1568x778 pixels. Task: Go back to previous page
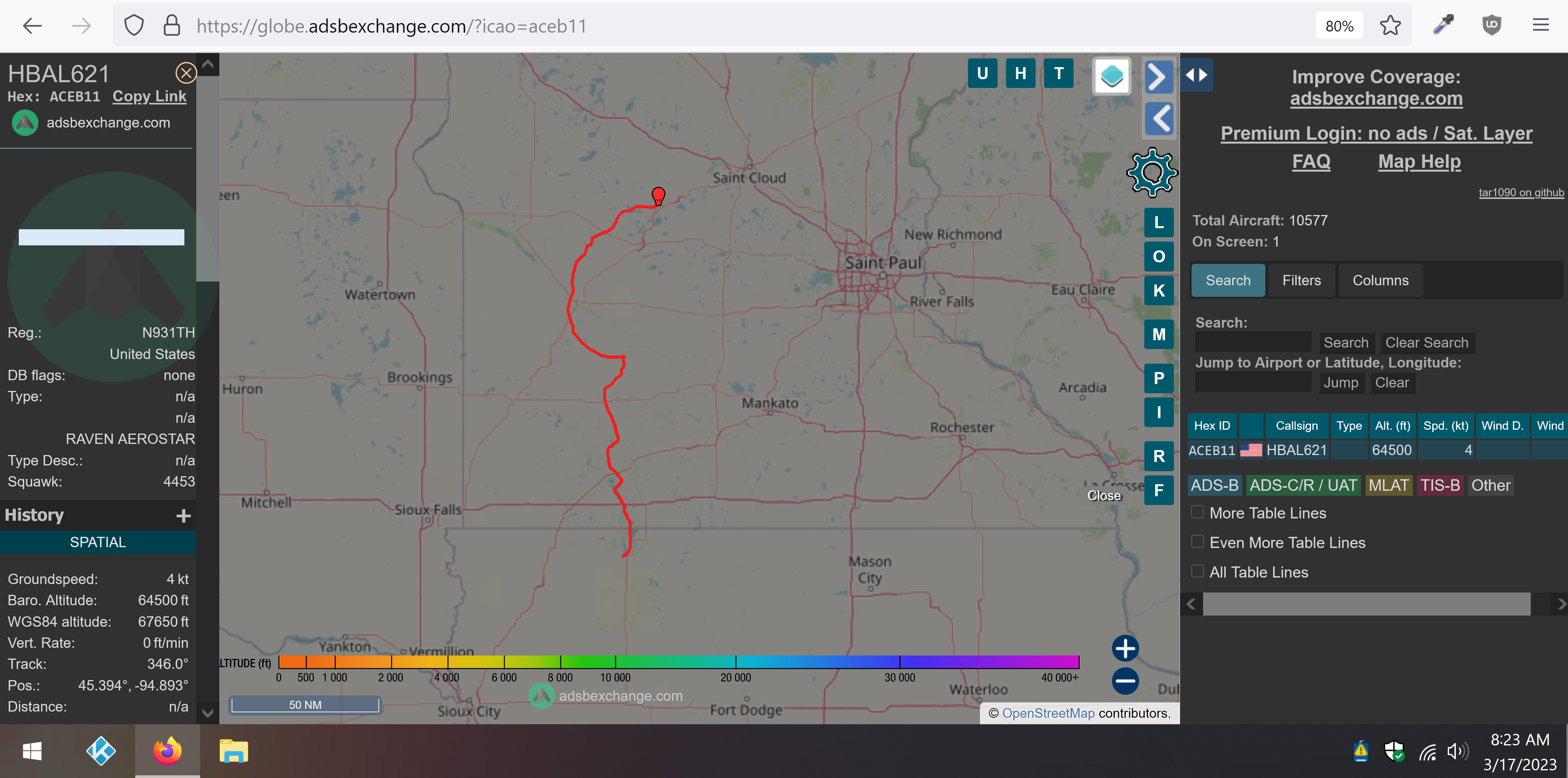32,26
